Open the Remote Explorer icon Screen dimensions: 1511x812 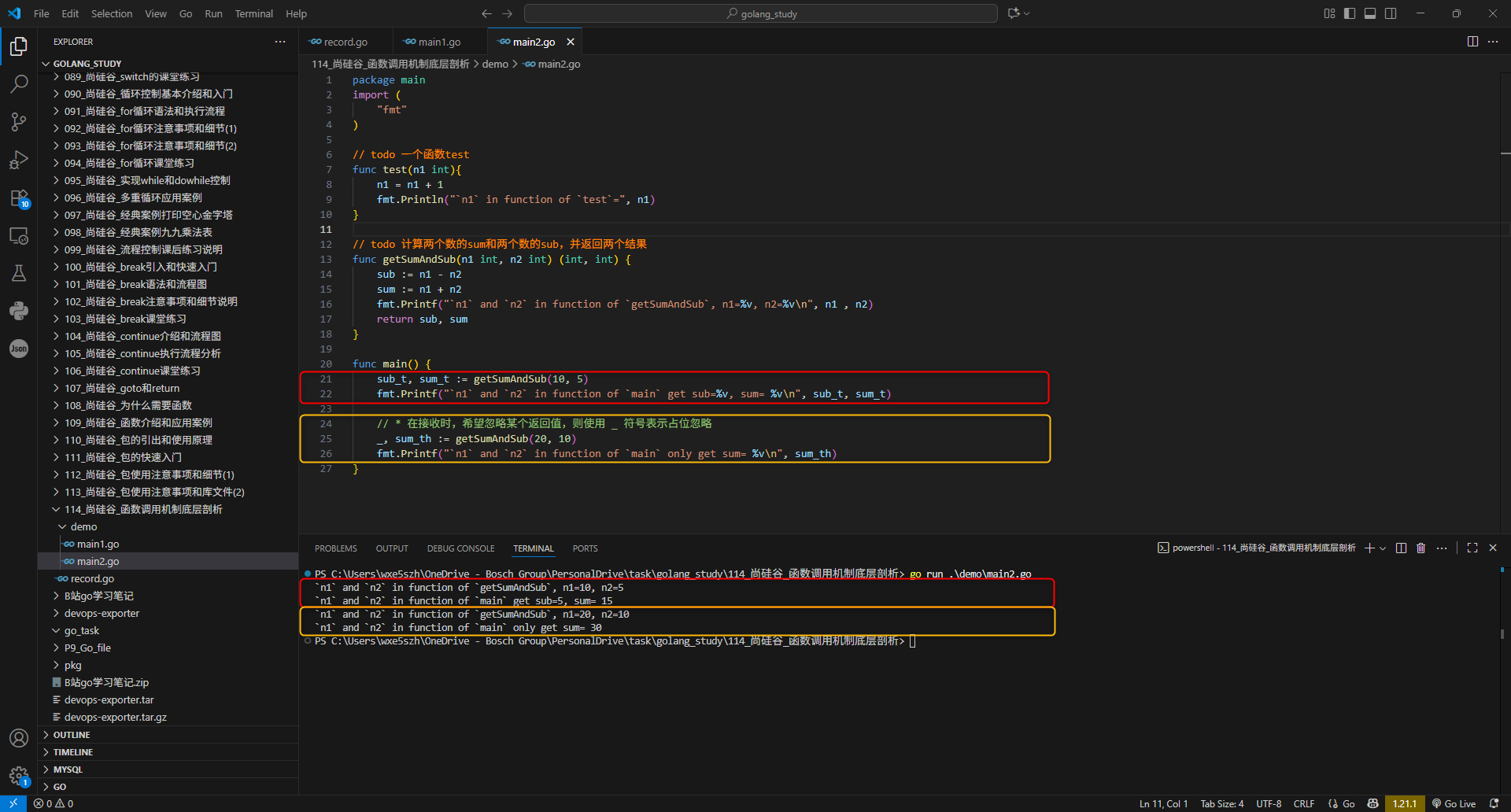pyautogui.click(x=19, y=235)
